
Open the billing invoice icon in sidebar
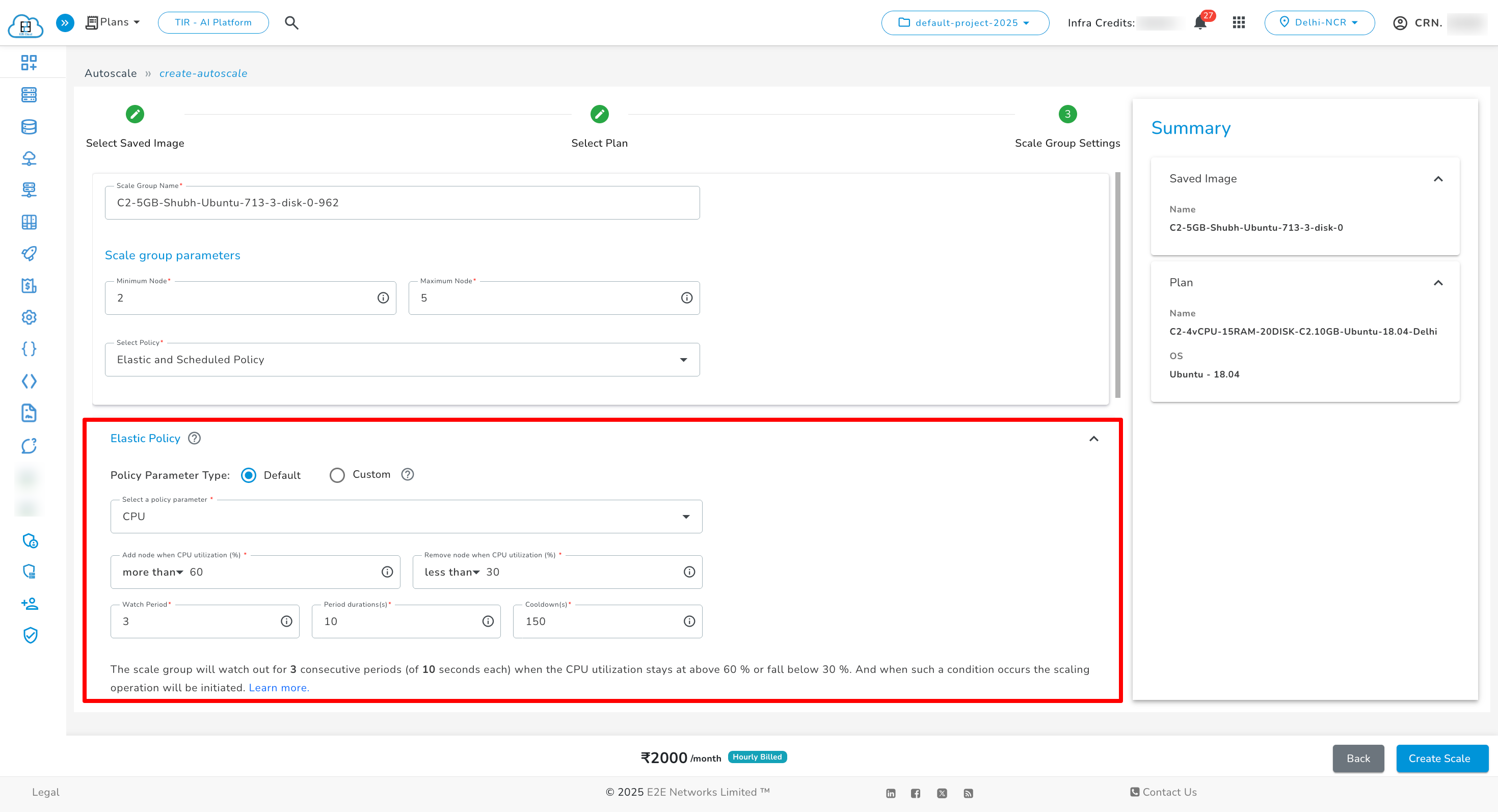coord(29,286)
